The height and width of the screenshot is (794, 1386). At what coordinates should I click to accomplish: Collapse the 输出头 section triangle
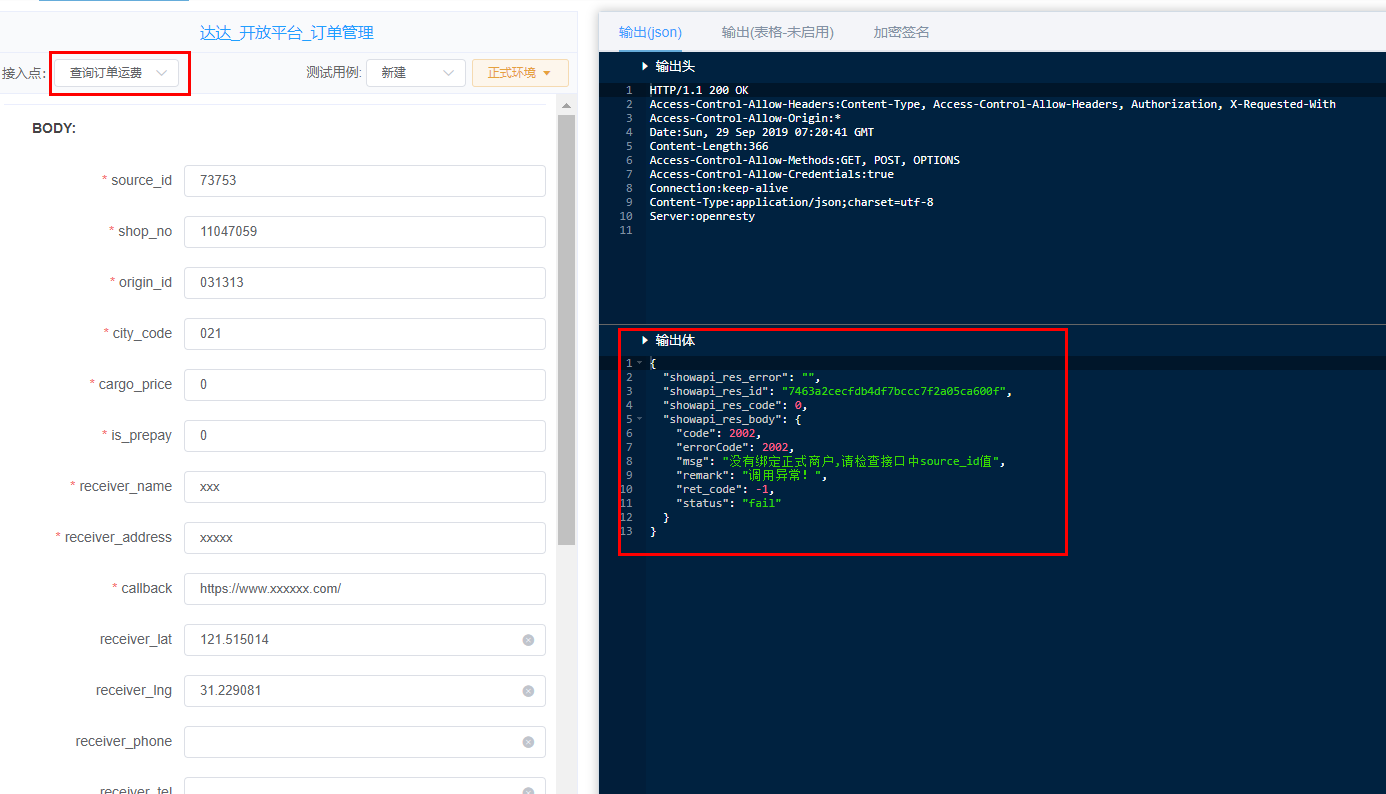[645, 66]
